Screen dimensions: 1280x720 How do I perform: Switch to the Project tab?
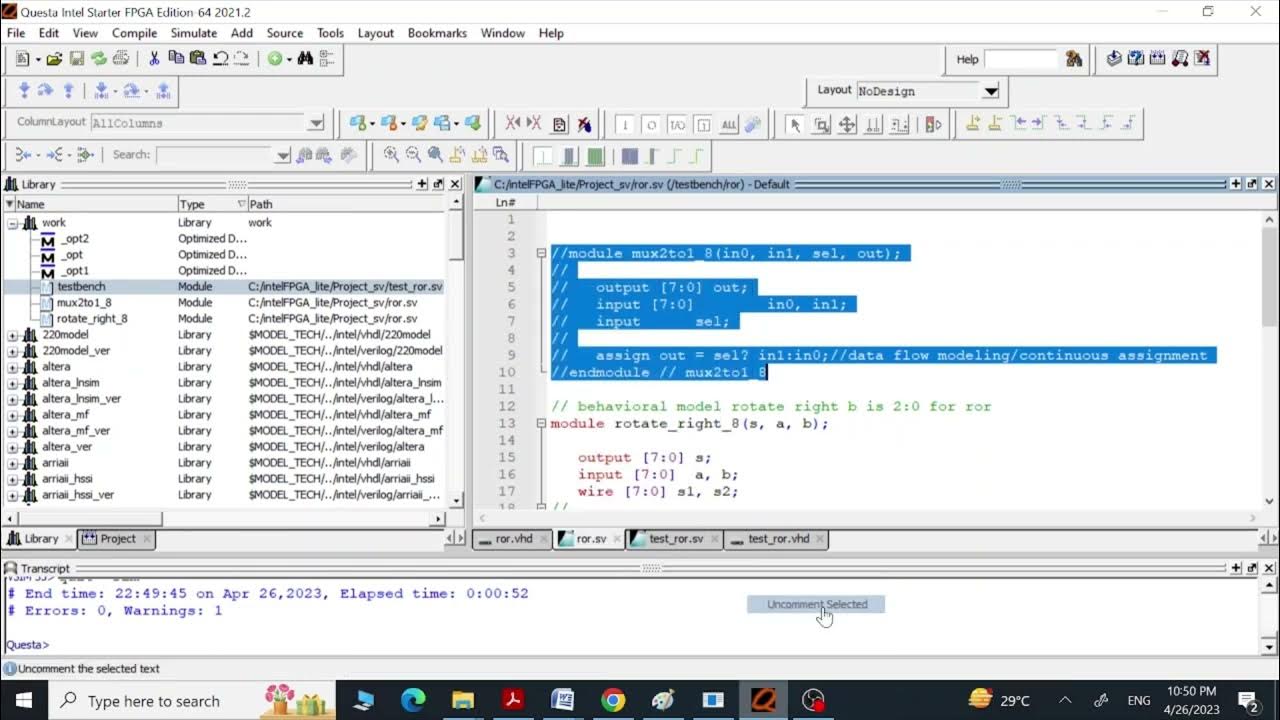click(117, 538)
